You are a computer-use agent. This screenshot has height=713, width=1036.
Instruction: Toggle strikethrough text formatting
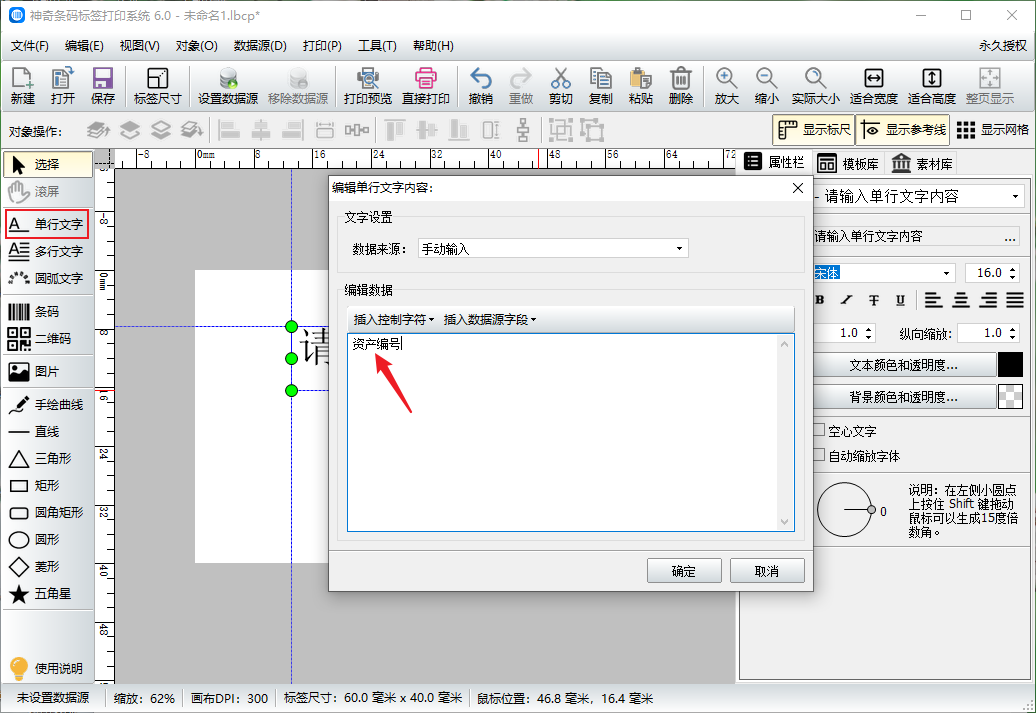(x=873, y=300)
